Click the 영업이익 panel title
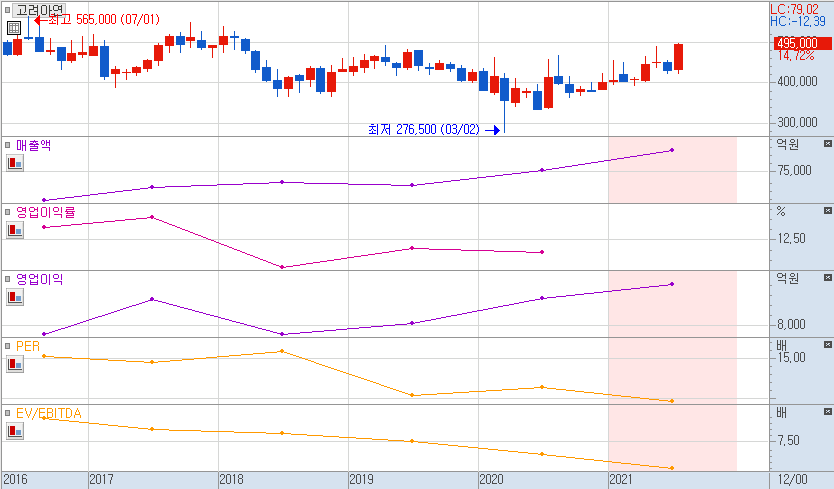 click(39, 279)
